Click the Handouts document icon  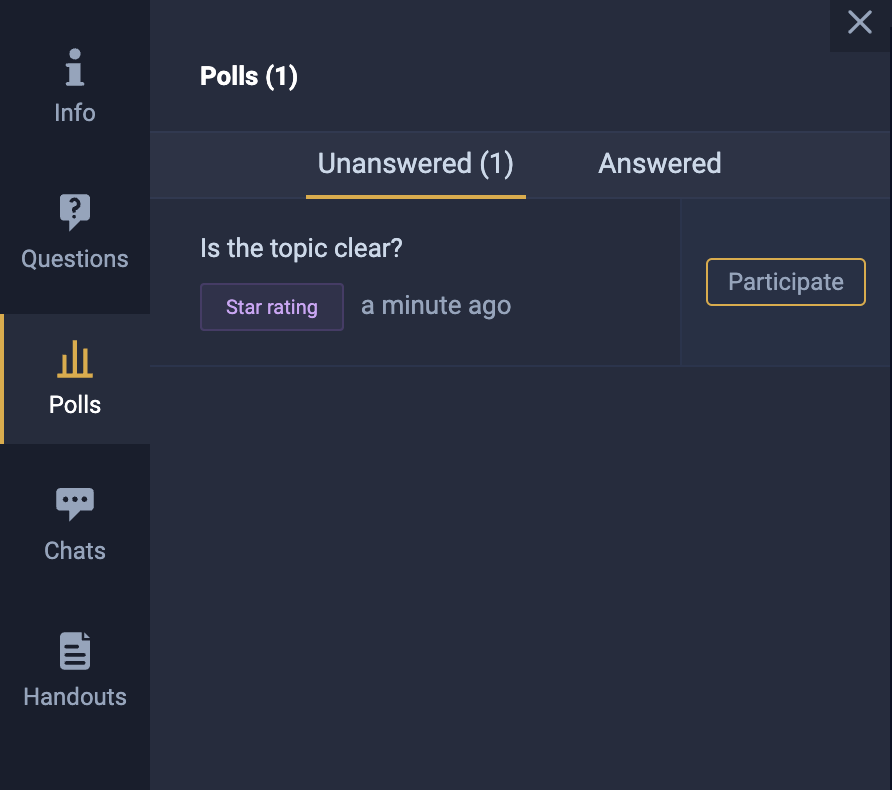pyautogui.click(x=75, y=651)
